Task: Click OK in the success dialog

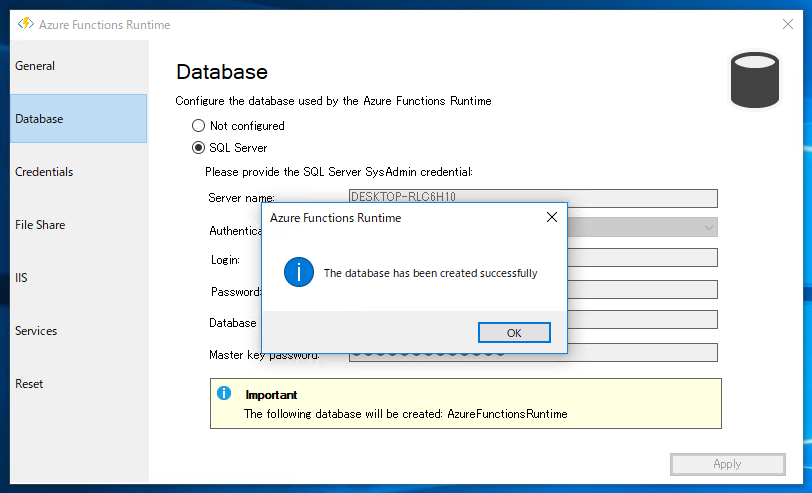Action: 514,332
